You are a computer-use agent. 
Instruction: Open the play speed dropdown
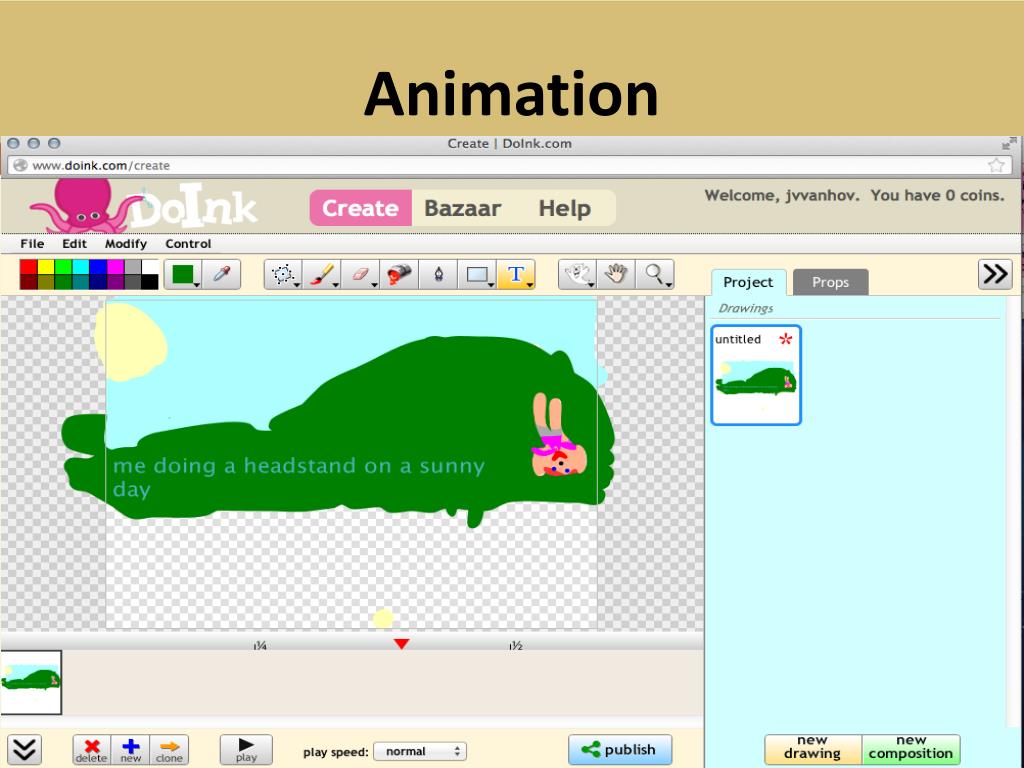(421, 752)
